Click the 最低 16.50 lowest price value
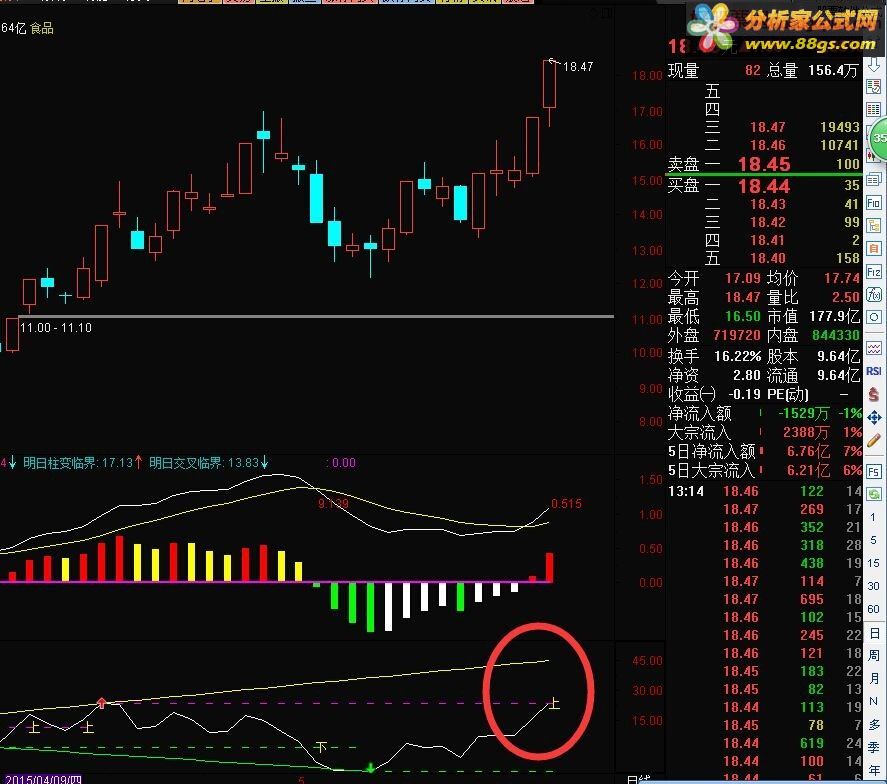 pyautogui.click(x=743, y=316)
